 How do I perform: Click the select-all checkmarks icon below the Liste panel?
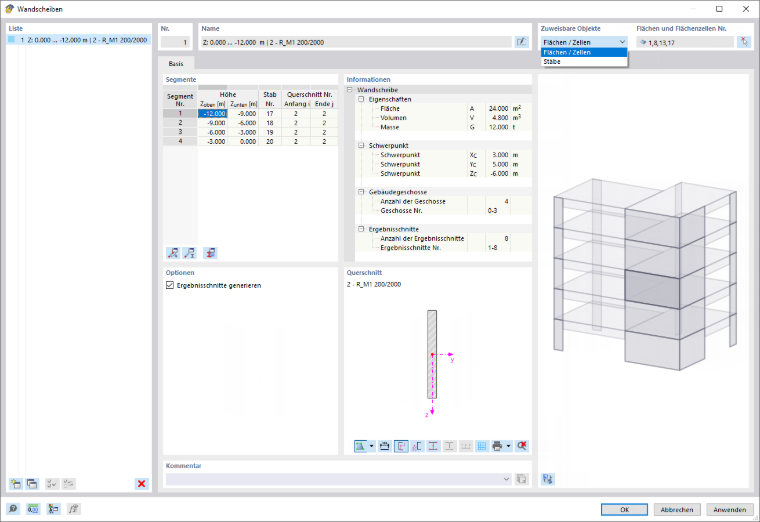[x=52, y=483]
